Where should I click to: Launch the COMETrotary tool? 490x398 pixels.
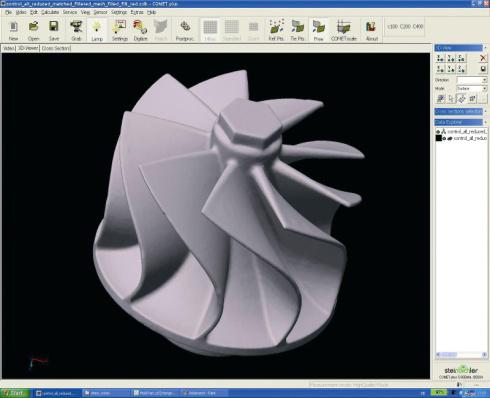(344, 30)
